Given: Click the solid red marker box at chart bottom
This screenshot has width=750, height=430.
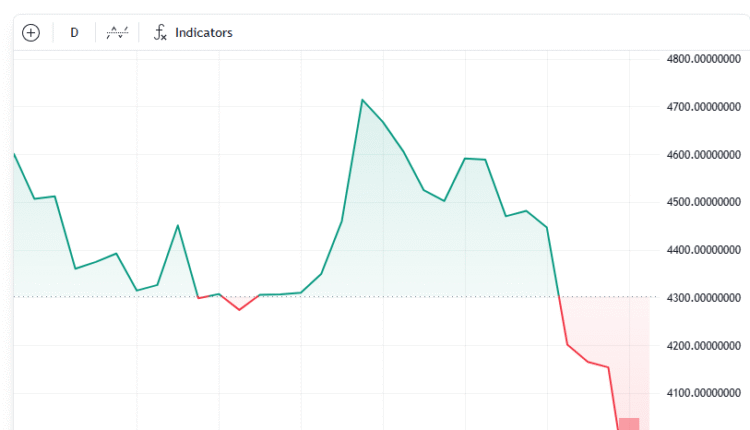Looking at the screenshot, I should pos(629,424).
